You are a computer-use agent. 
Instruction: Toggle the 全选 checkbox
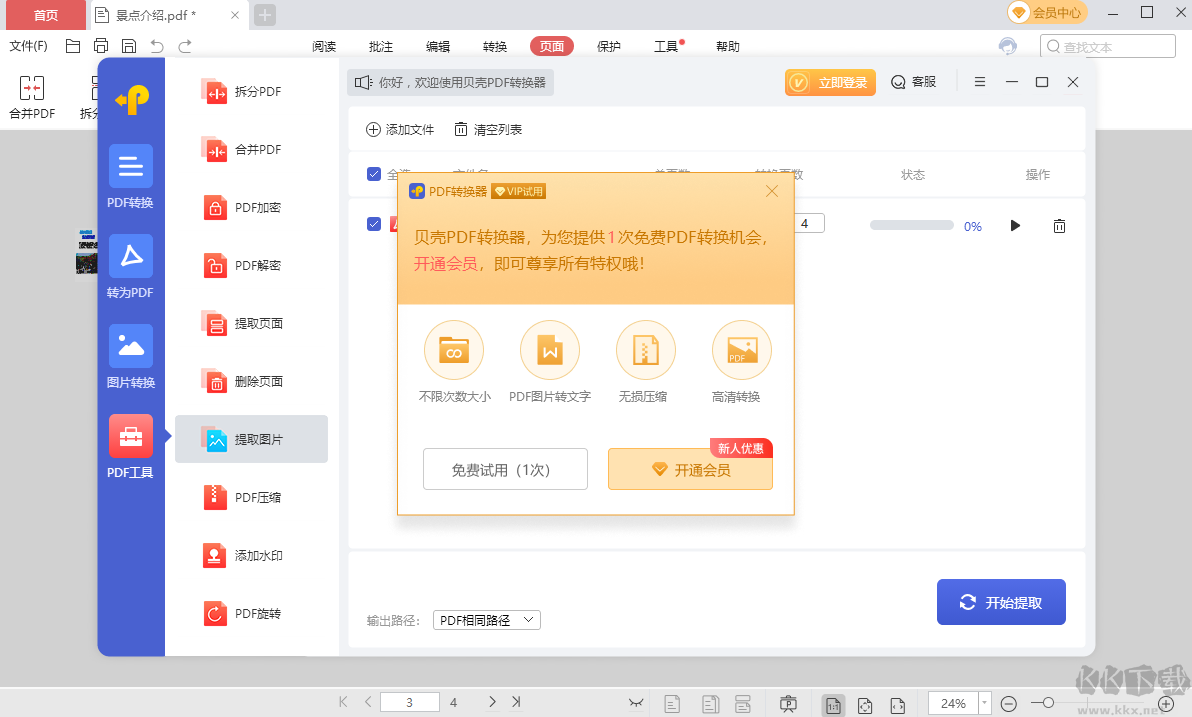pyautogui.click(x=374, y=174)
